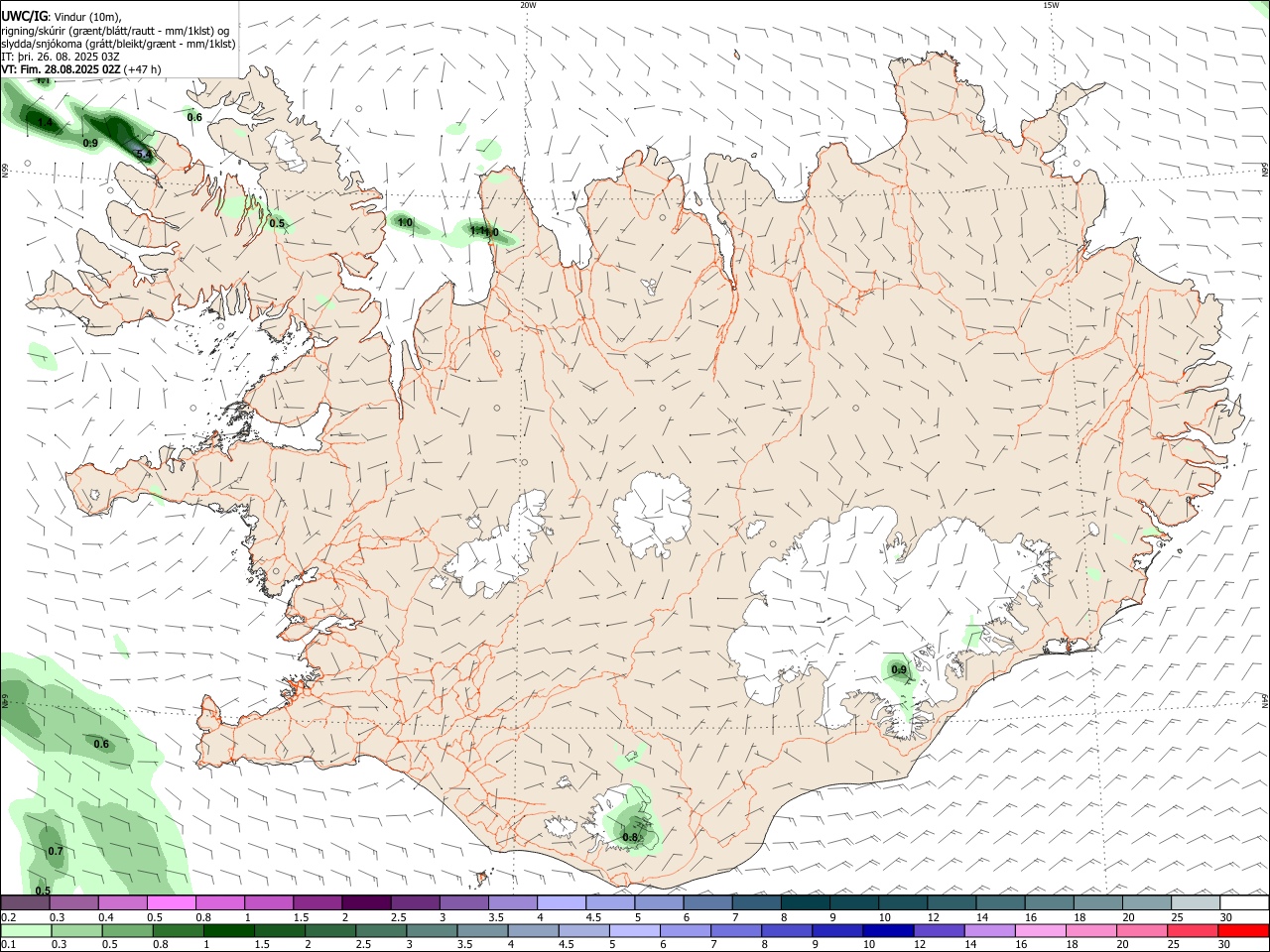Click the UWC/IG title text
The image size is (1270, 952).
[x=24, y=17]
